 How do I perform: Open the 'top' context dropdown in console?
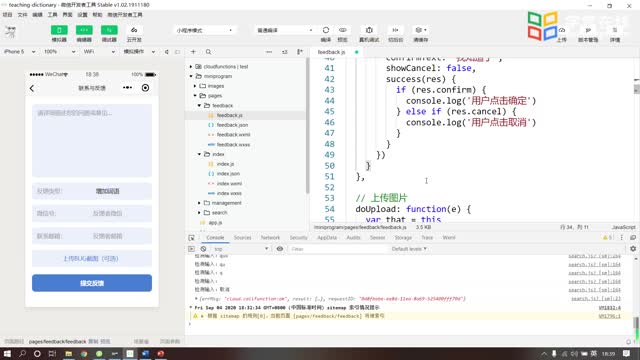pyautogui.click(x=241, y=249)
